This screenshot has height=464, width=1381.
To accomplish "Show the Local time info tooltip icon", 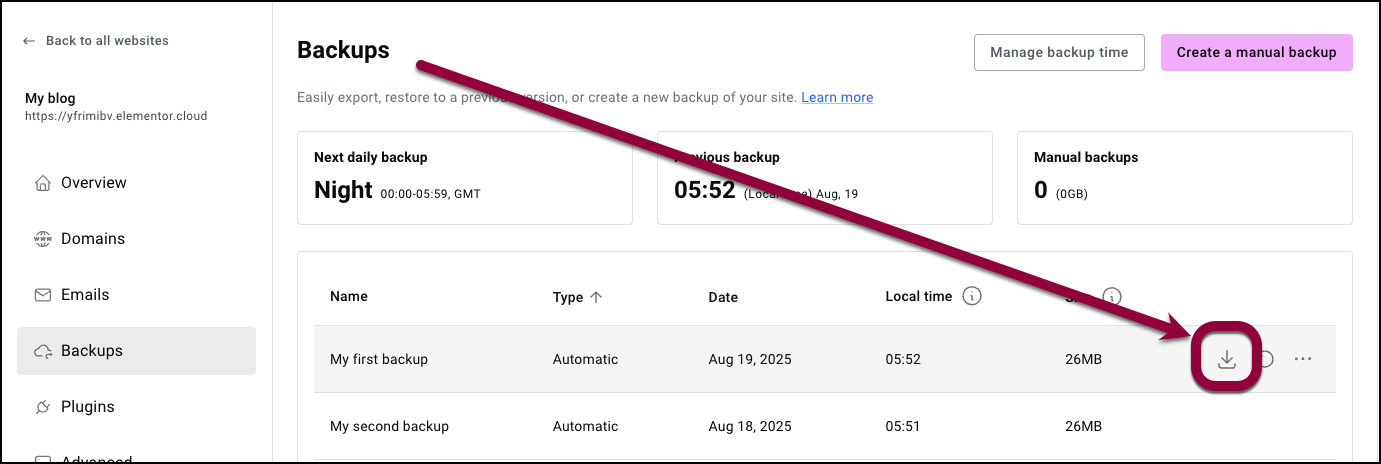I will point(971,297).
